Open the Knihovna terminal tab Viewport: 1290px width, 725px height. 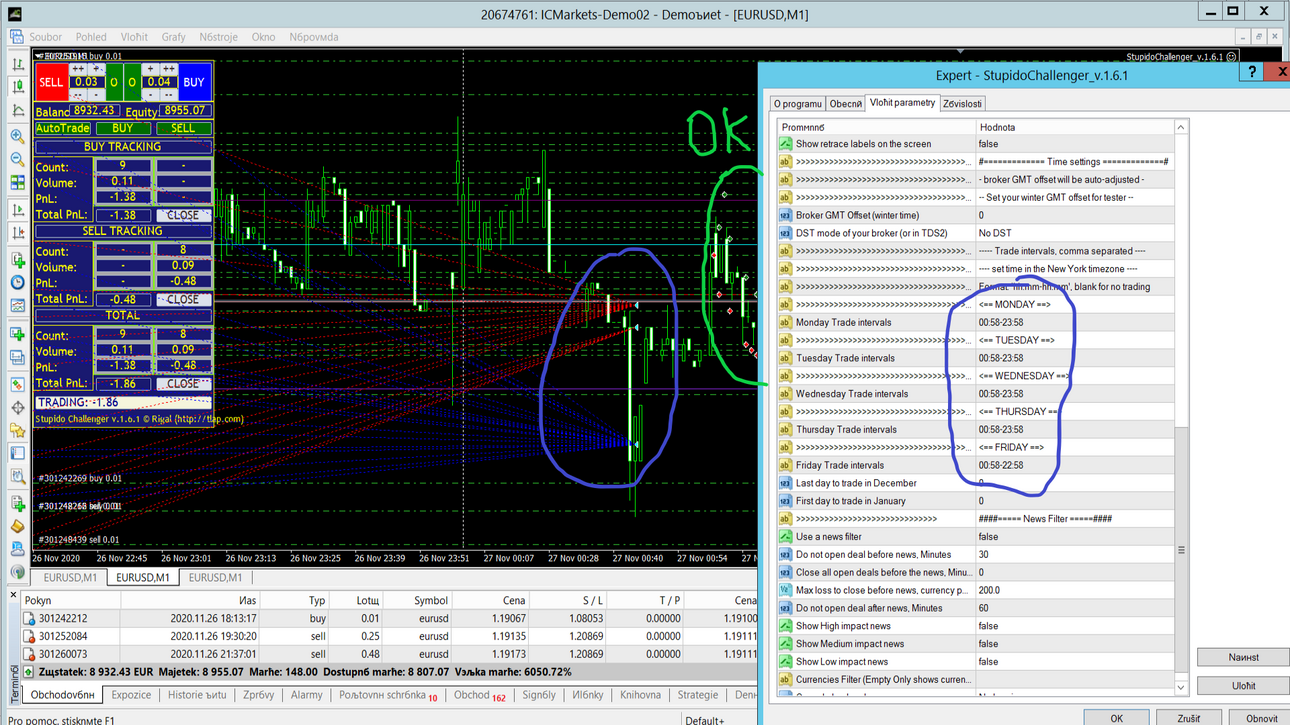640,695
